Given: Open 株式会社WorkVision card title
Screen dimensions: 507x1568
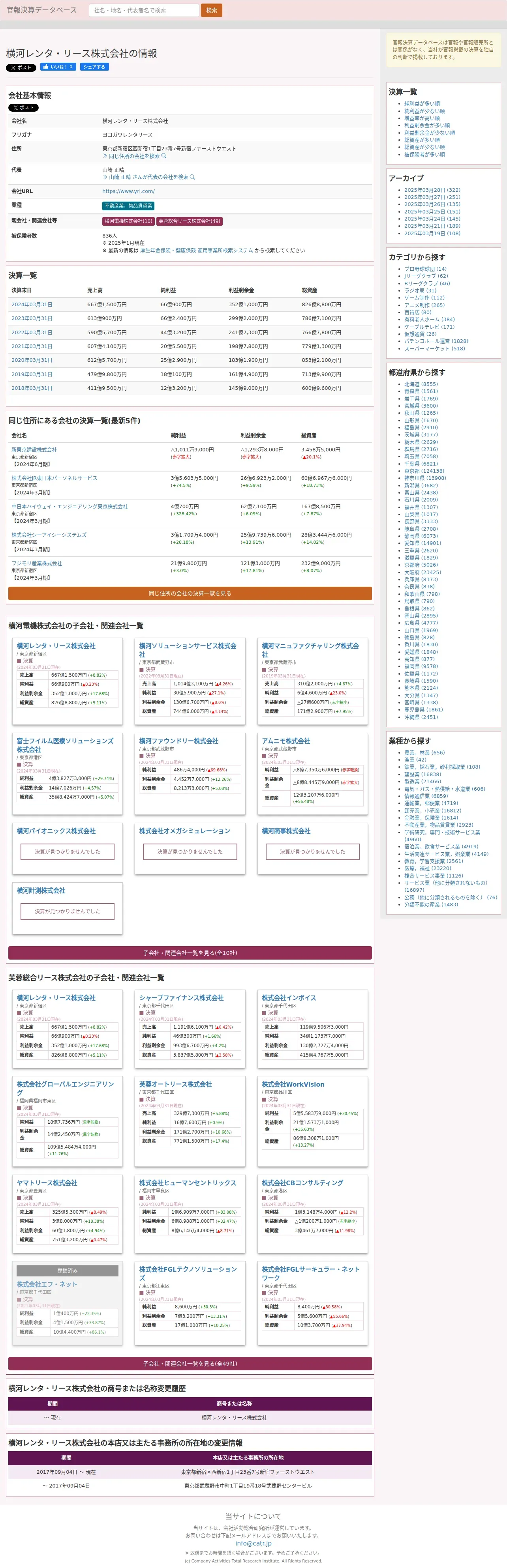Looking at the screenshot, I should pyautogui.click(x=293, y=1084).
